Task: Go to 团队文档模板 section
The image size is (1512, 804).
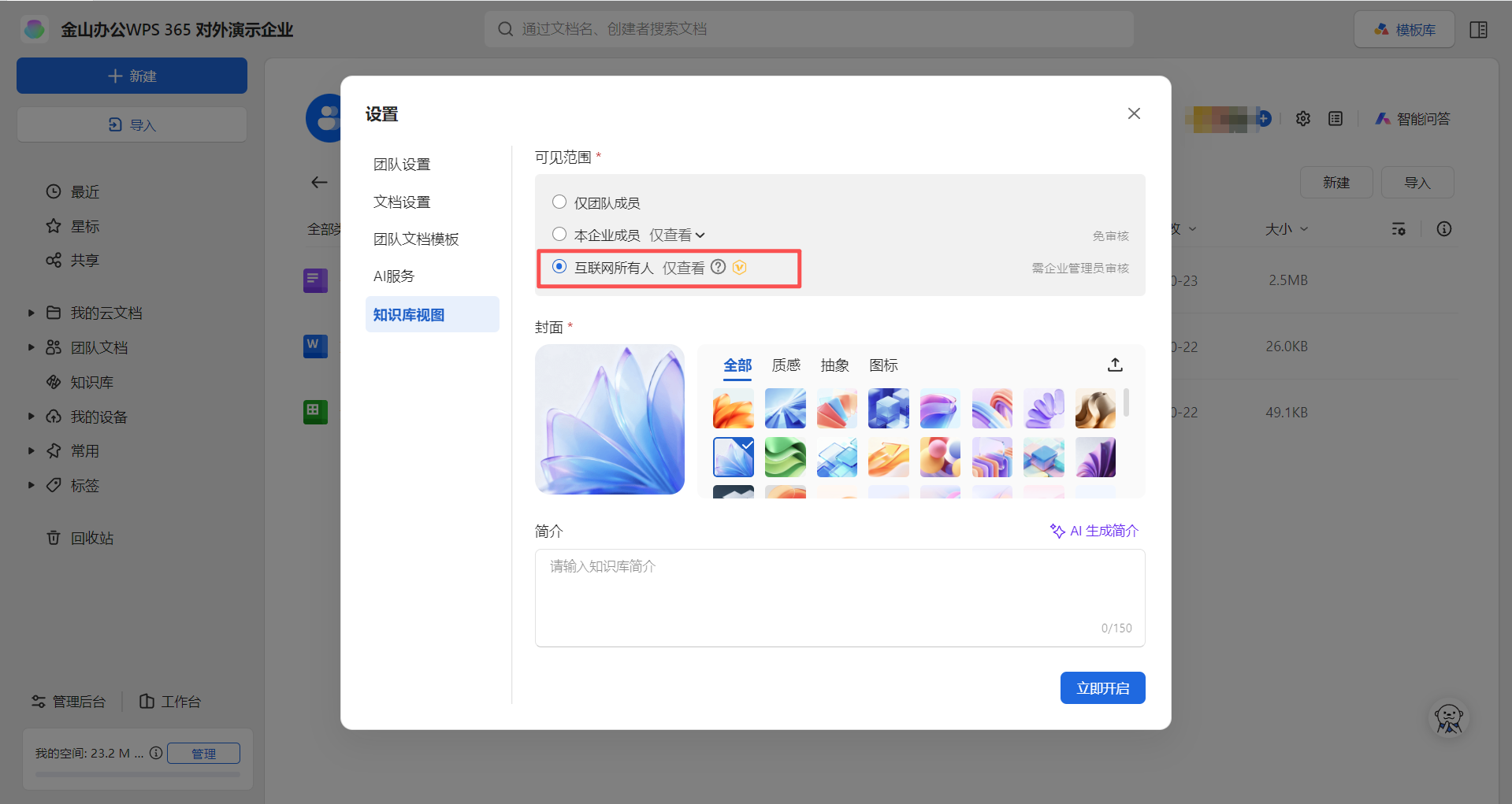Action: [x=433, y=239]
